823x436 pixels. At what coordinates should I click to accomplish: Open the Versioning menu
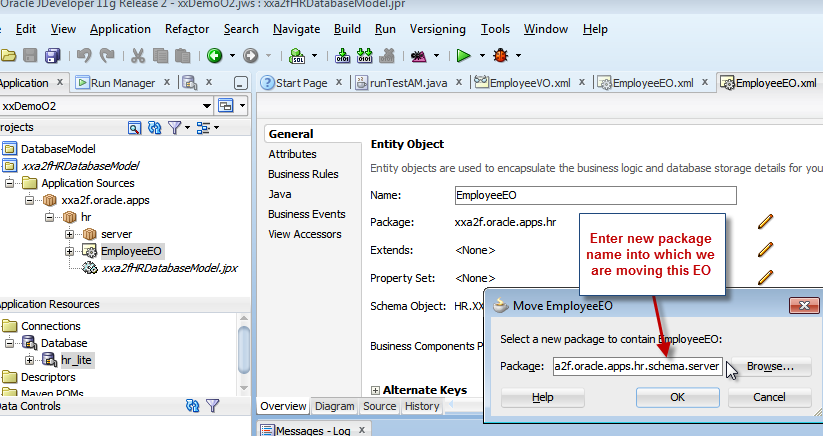pos(437,29)
